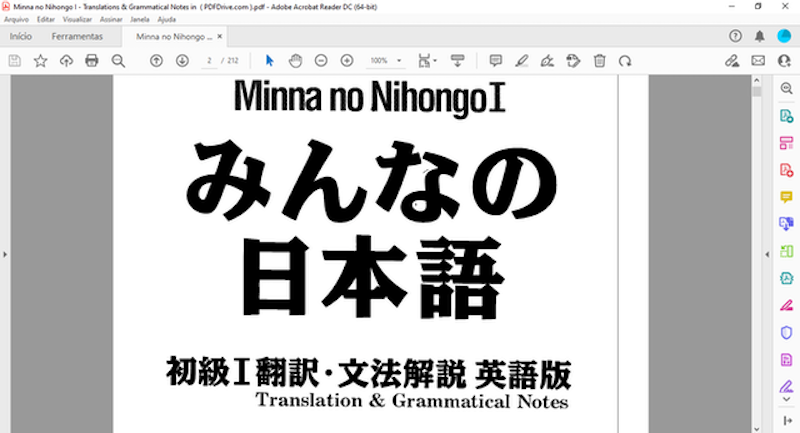The width and height of the screenshot is (800, 433).
Task: Open the sign document tool
Action: coord(547,61)
